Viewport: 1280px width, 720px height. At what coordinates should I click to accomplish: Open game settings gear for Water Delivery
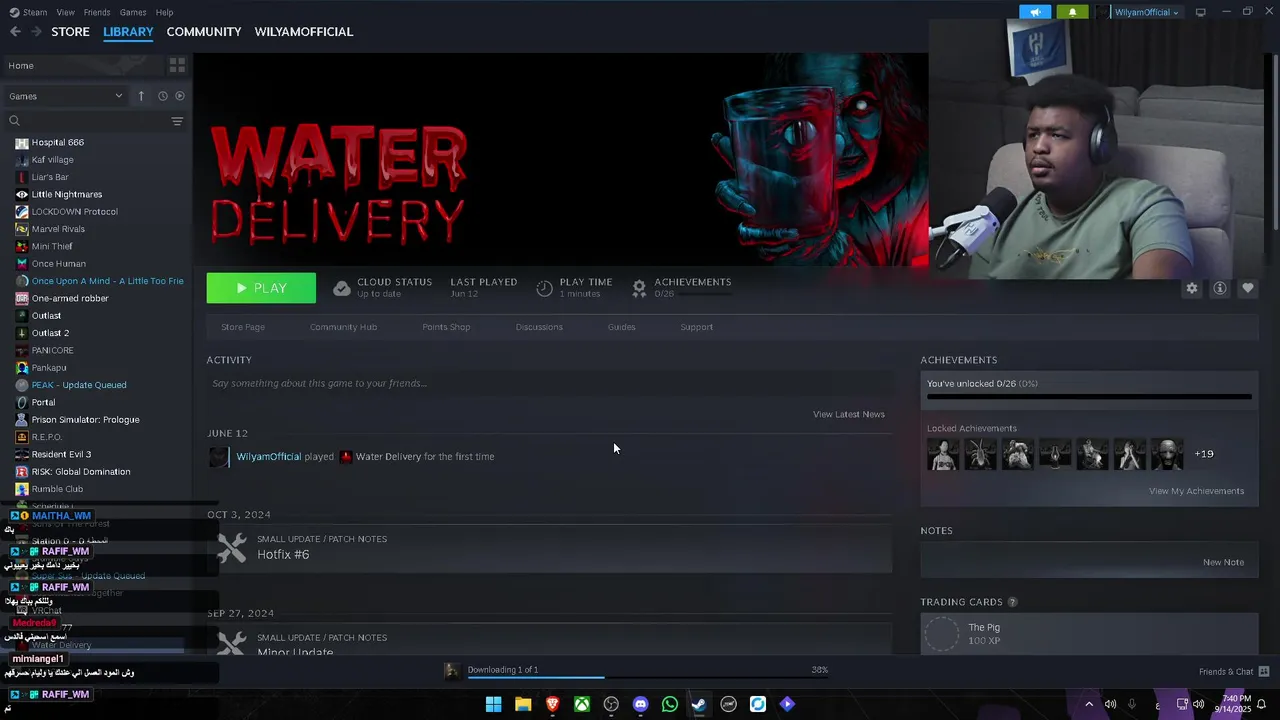pos(1191,288)
